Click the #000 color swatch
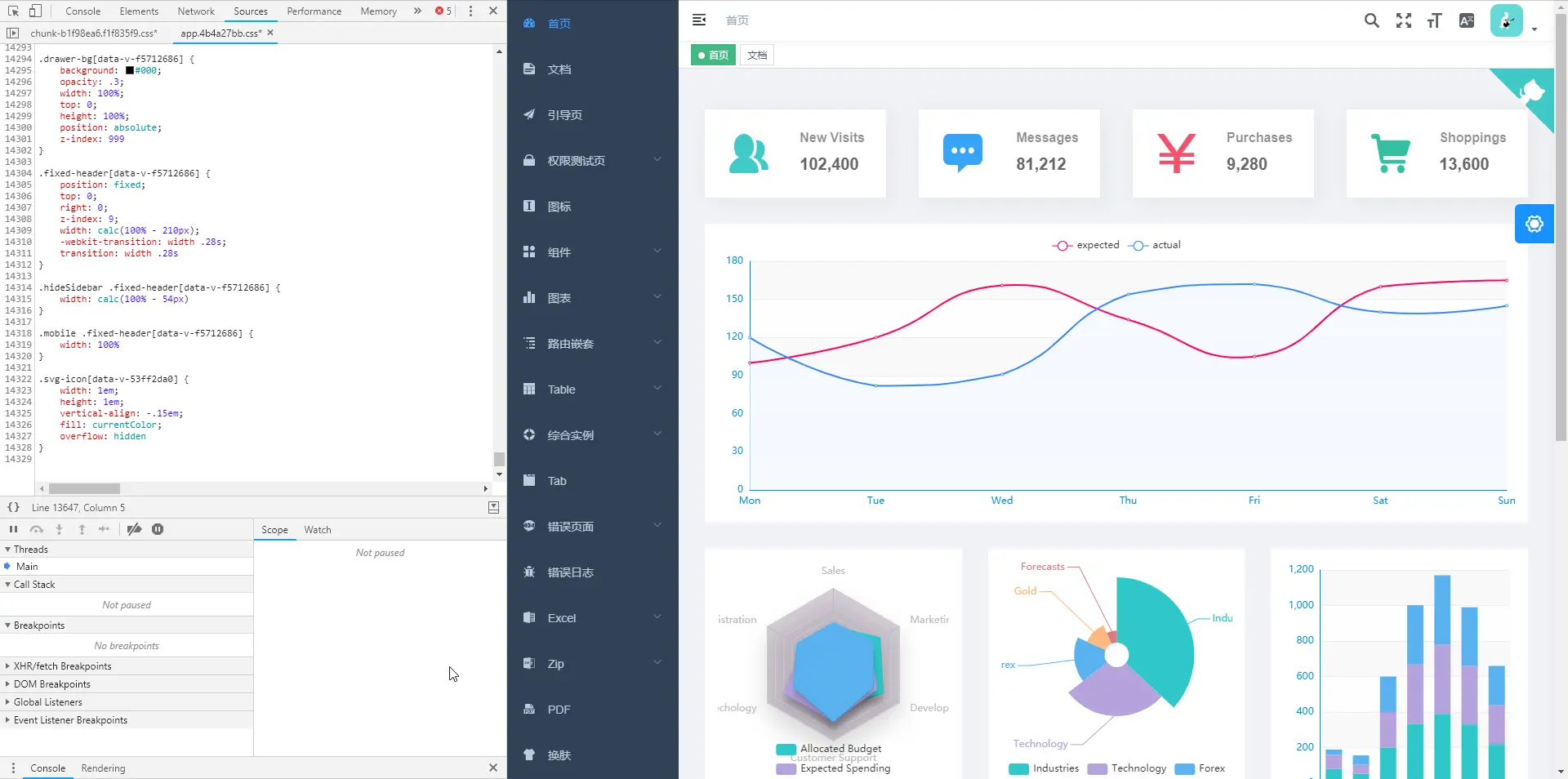1568x779 pixels. tap(130, 70)
